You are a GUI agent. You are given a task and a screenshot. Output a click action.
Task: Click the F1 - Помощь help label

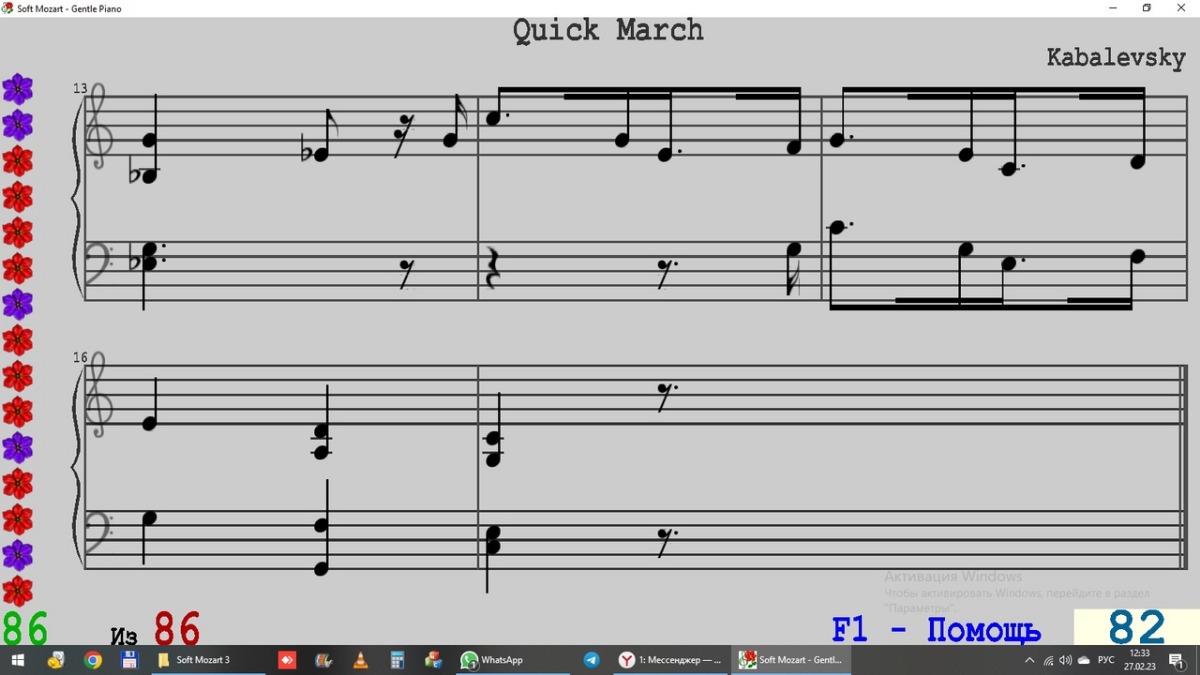pos(936,631)
